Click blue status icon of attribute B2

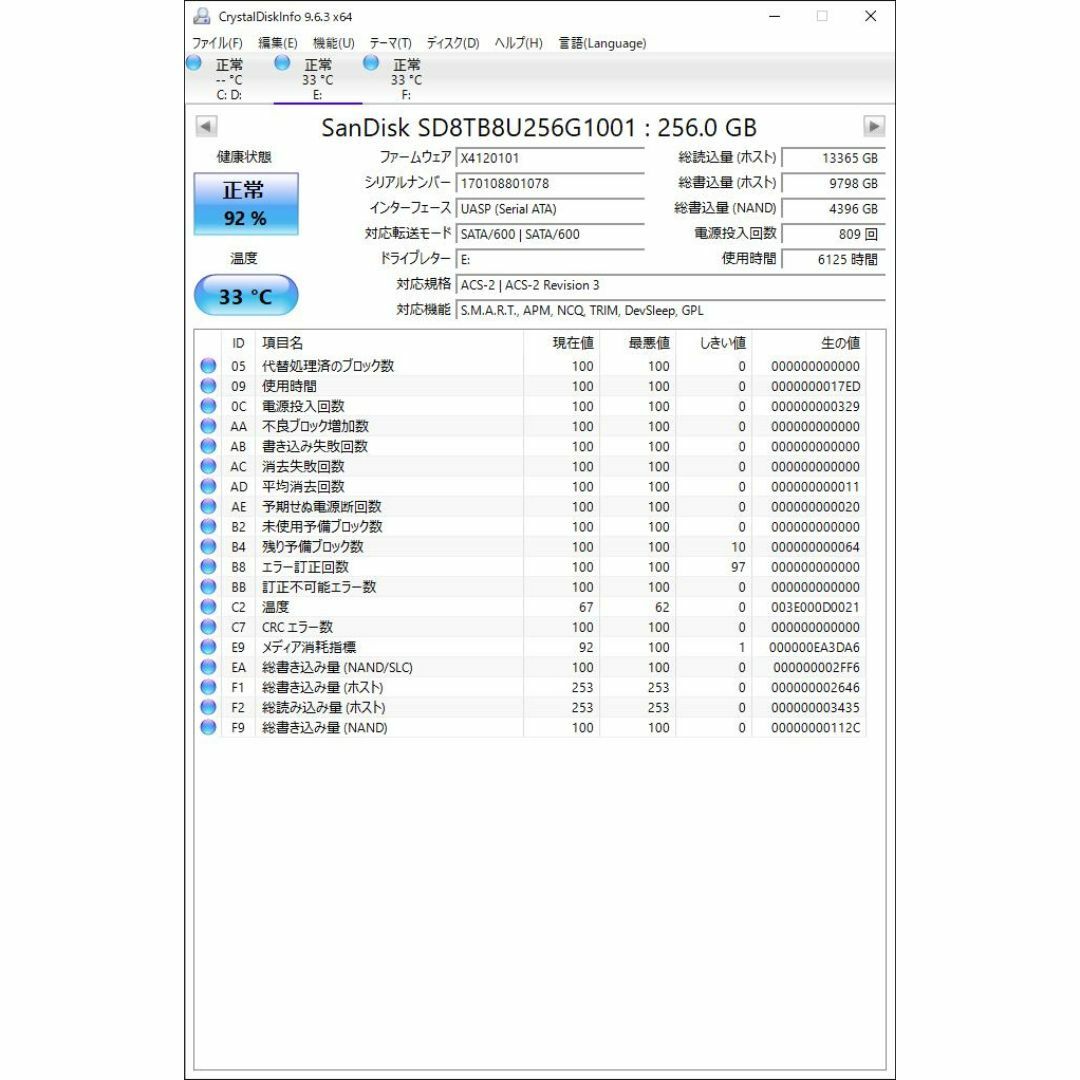pos(208,526)
